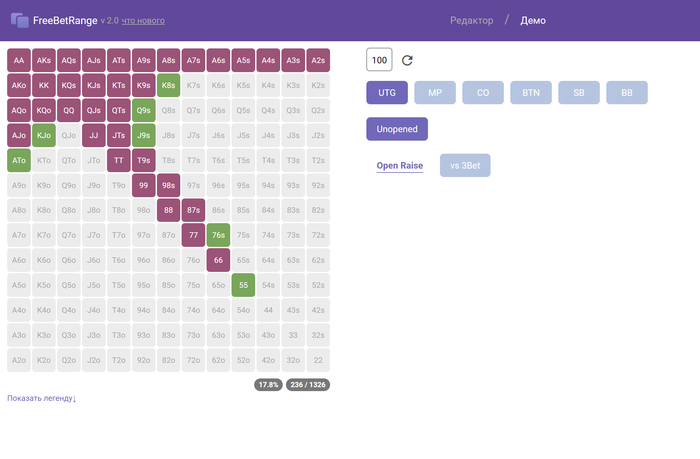Toggle the 55 pocket pair cell
Viewport: 700px width, 459px height.
coord(244,285)
